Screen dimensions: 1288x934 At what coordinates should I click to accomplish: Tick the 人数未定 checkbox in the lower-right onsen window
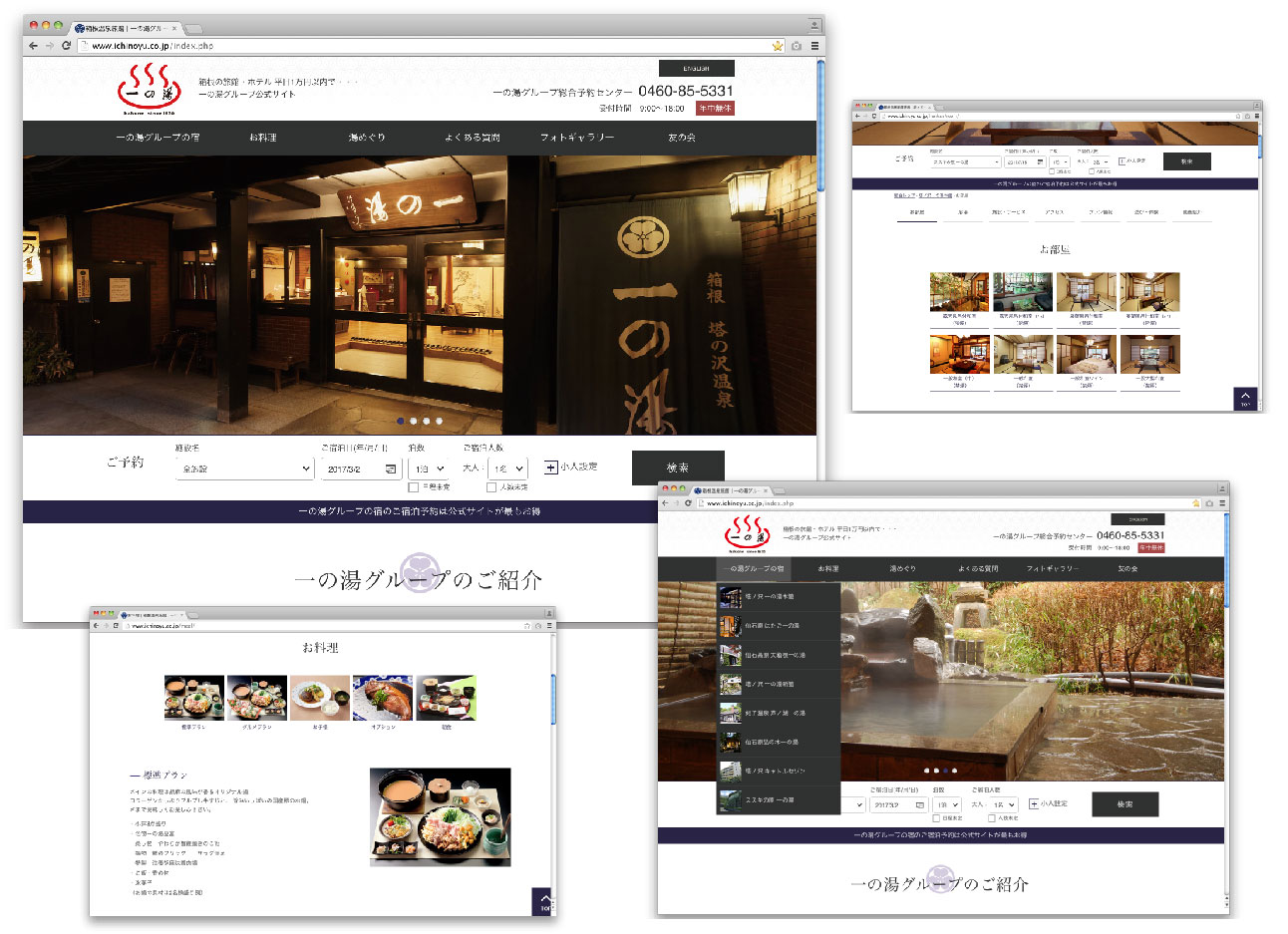click(992, 818)
